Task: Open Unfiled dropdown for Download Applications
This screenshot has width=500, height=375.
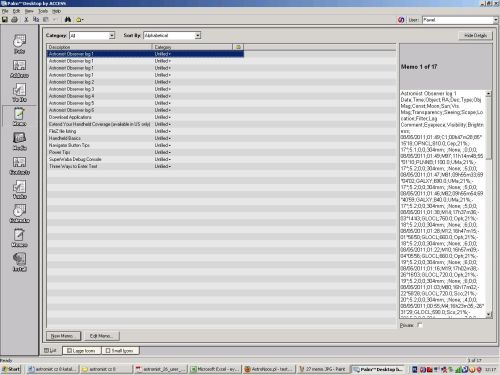Action: (163, 117)
